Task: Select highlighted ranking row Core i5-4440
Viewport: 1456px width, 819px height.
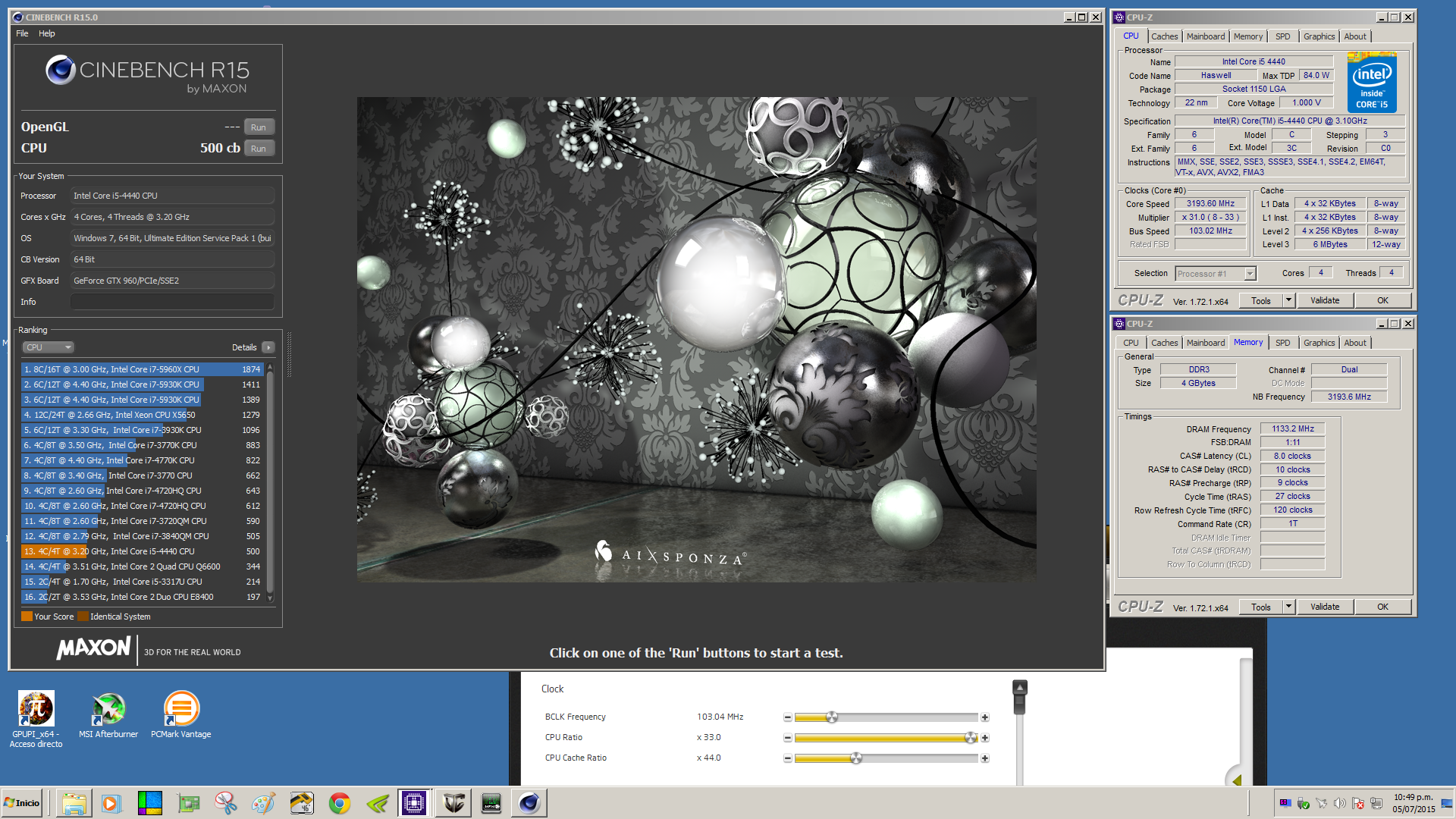Action: pyautogui.click(x=142, y=551)
